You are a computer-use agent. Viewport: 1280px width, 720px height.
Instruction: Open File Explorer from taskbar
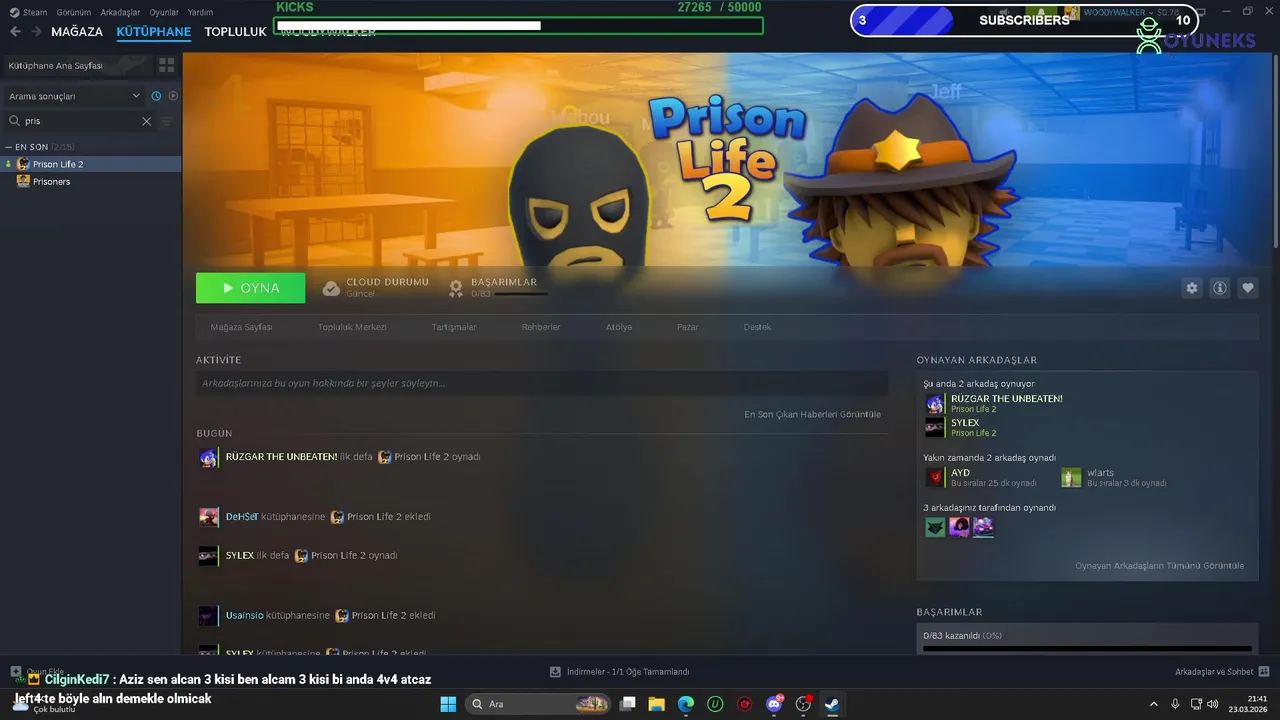point(657,704)
